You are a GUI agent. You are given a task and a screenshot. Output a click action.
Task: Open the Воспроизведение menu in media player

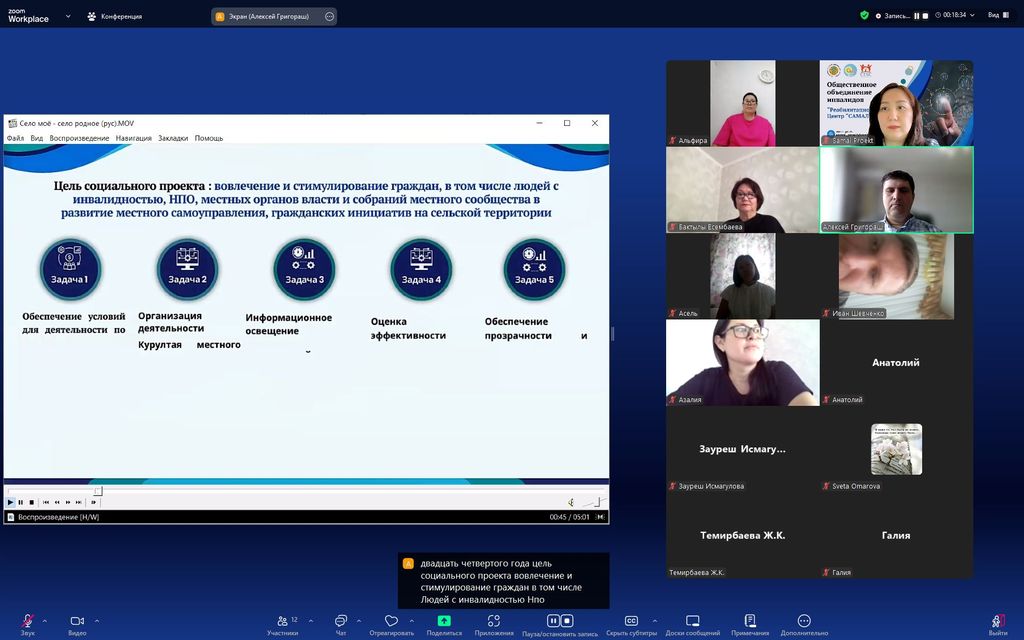79,138
